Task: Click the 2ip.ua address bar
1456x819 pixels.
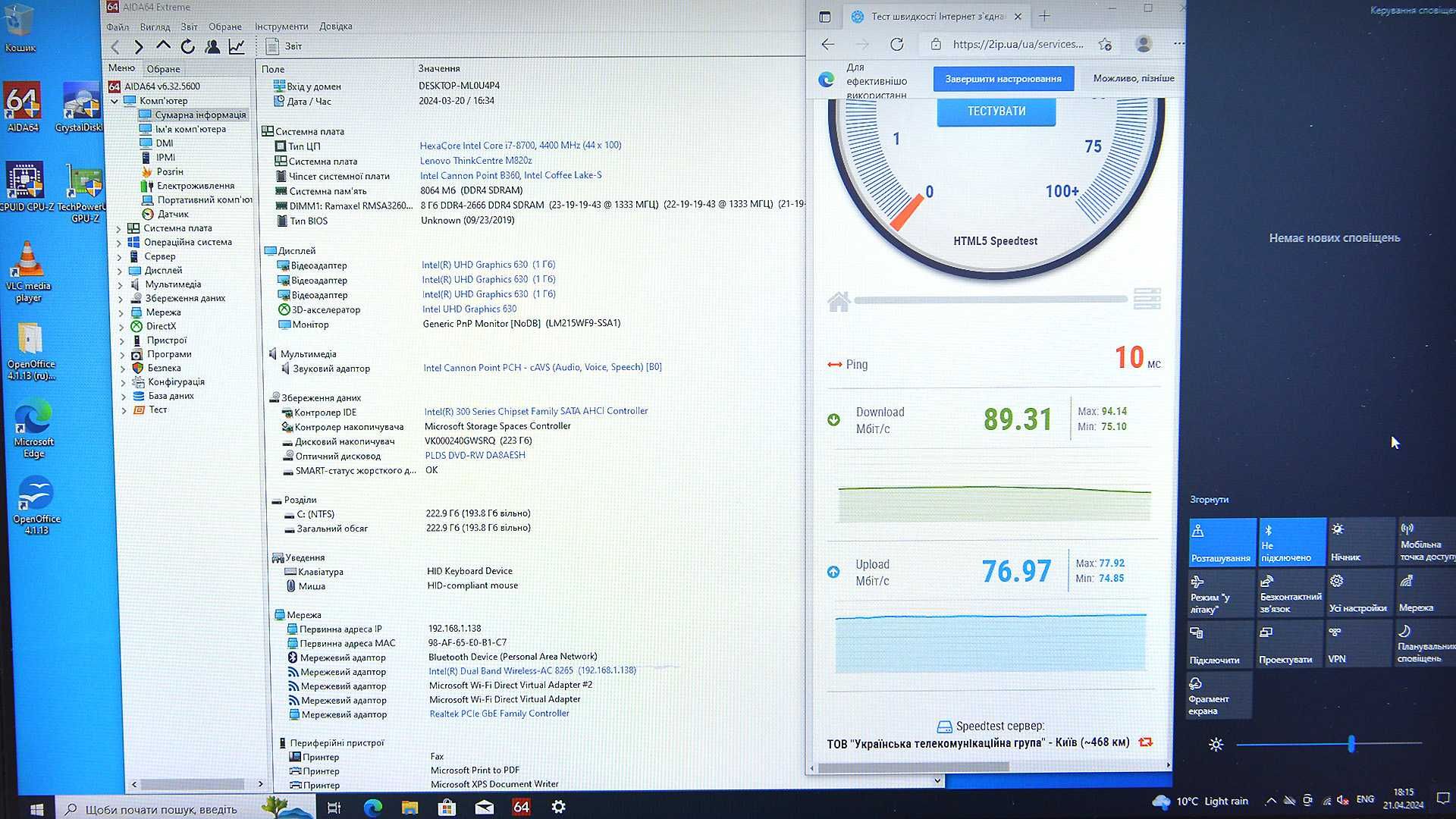Action: [1018, 44]
